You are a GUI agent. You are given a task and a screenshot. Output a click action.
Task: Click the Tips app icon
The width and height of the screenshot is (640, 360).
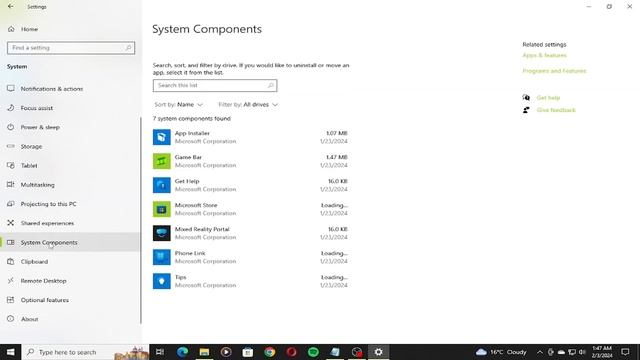(x=162, y=281)
